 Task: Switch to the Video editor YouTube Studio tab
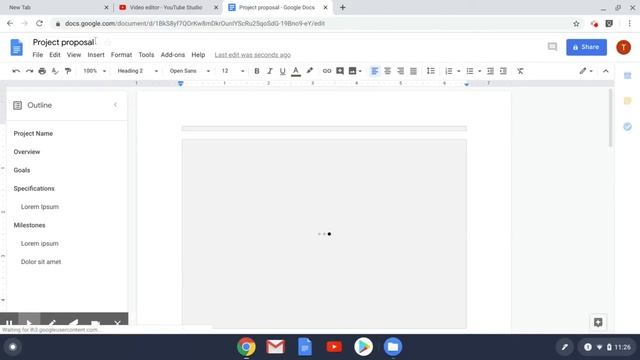pyautogui.click(x=166, y=7)
